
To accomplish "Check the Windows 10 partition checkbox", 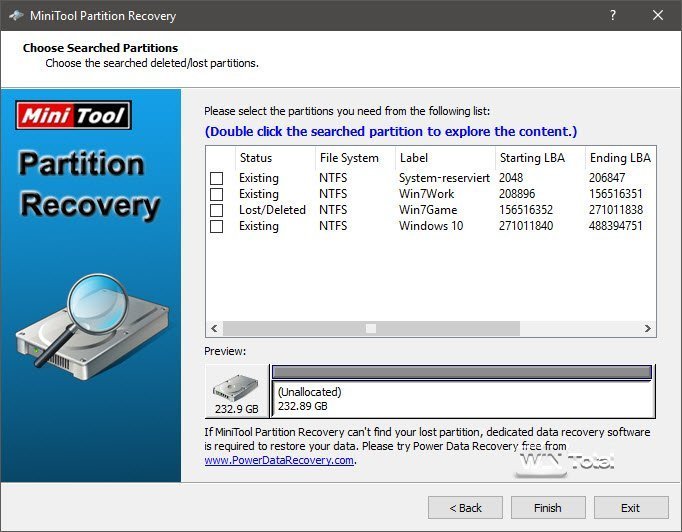I will tap(216, 226).
